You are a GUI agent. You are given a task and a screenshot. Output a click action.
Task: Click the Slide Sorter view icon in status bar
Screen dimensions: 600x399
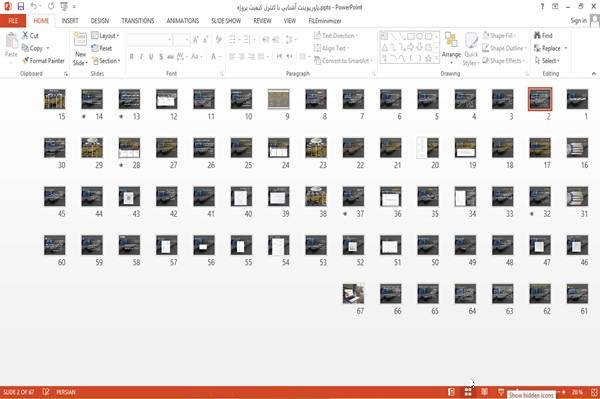(468, 392)
